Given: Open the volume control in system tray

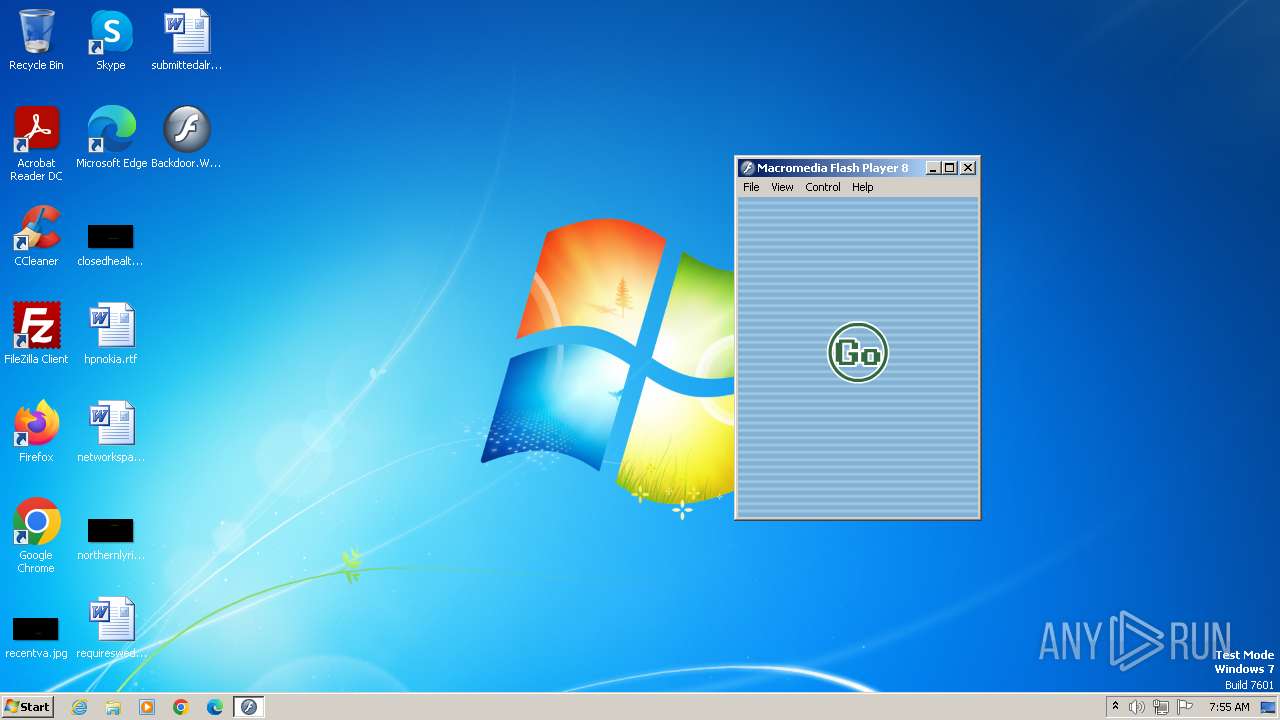Looking at the screenshot, I should click(x=1137, y=707).
